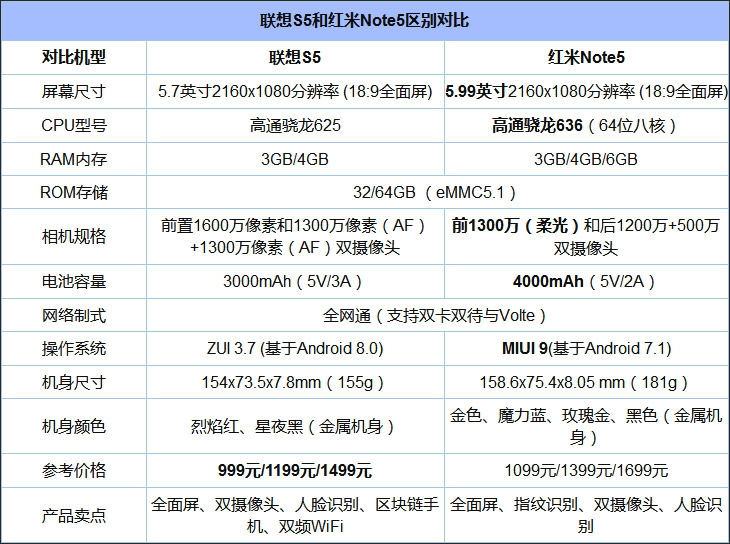Select the 电池容量 row label
Screen dimensions: 730x544
tap(74, 281)
